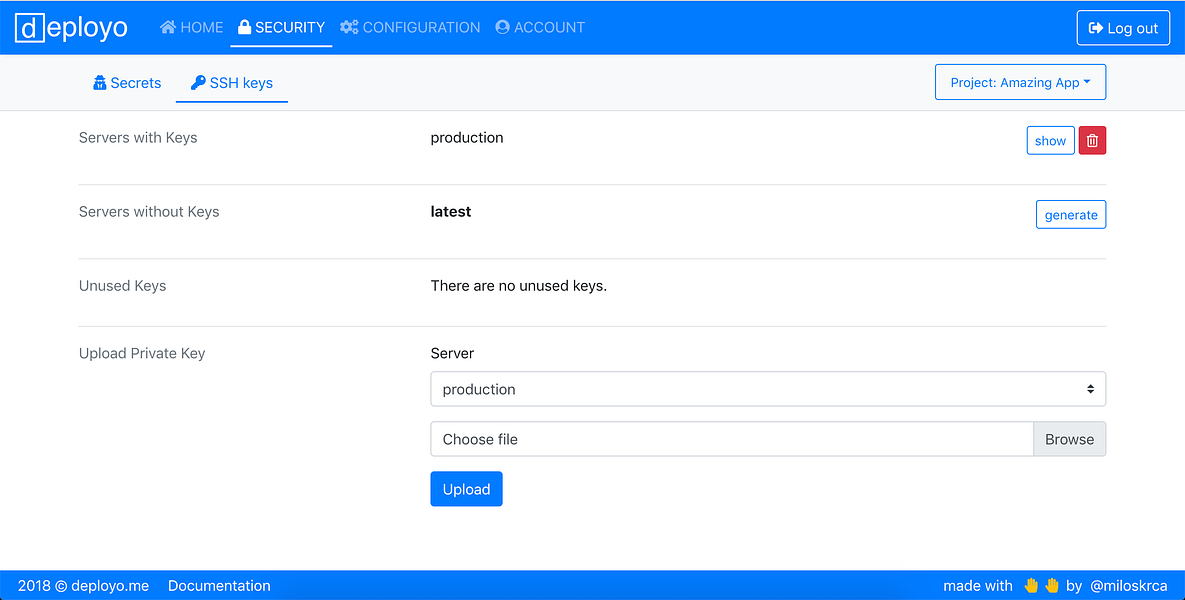Click the Secrets tab icon

(x=100, y=82)
